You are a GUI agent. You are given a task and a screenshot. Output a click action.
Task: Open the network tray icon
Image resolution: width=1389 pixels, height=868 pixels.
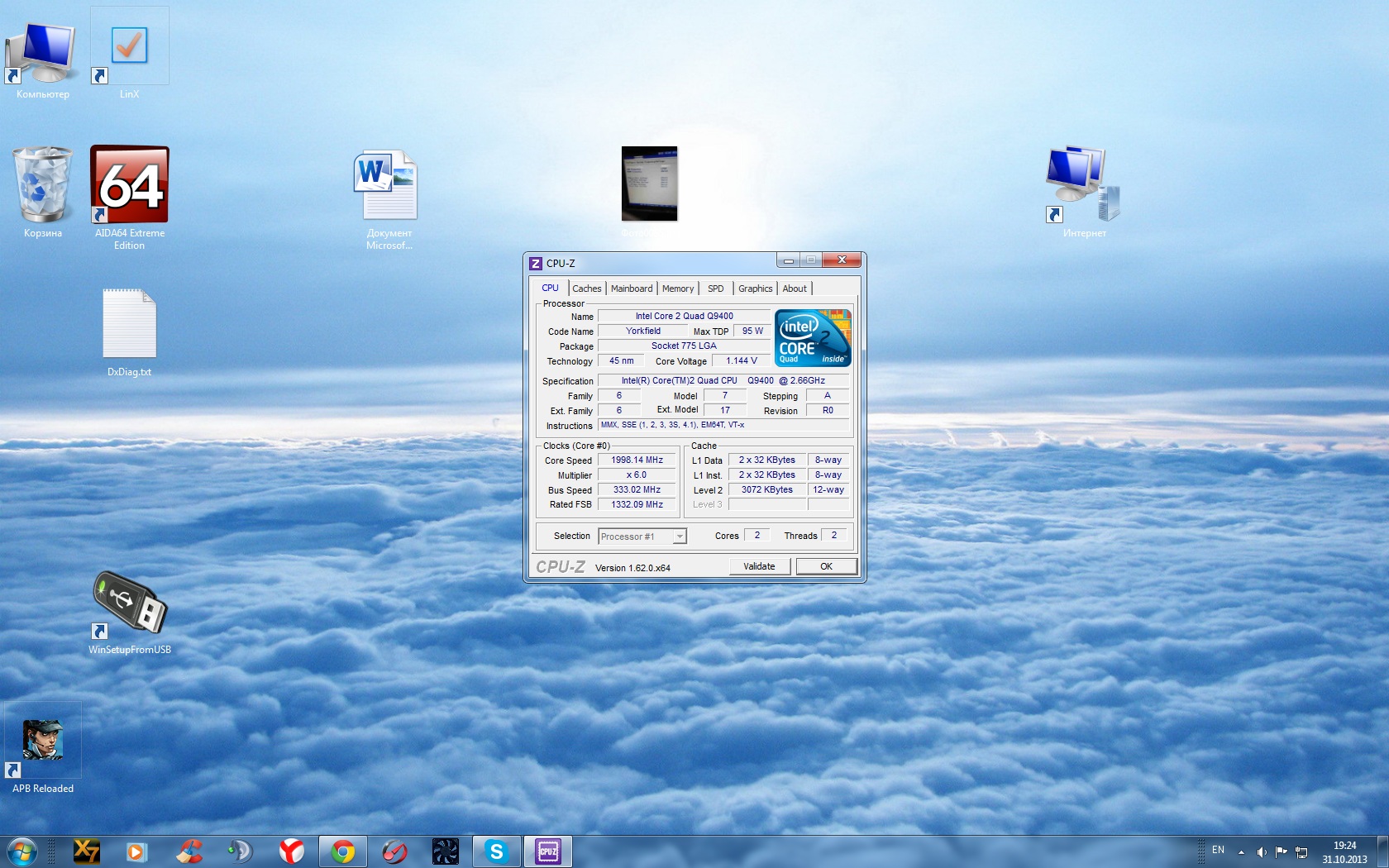point(1301,852)
